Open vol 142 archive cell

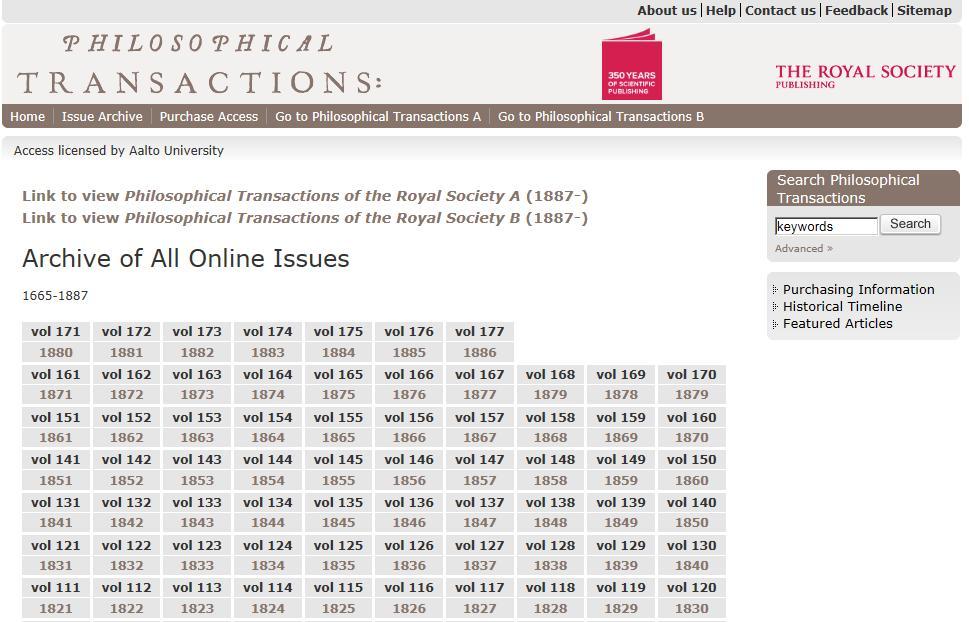[127, 460]
